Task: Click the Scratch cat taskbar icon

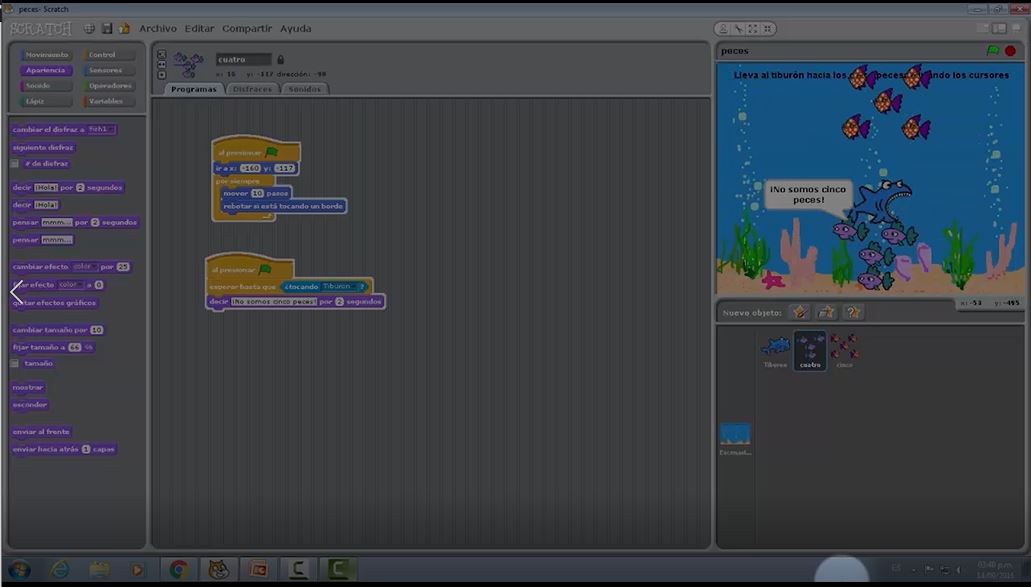Action: pyautogui.click(x=218, y=569)
